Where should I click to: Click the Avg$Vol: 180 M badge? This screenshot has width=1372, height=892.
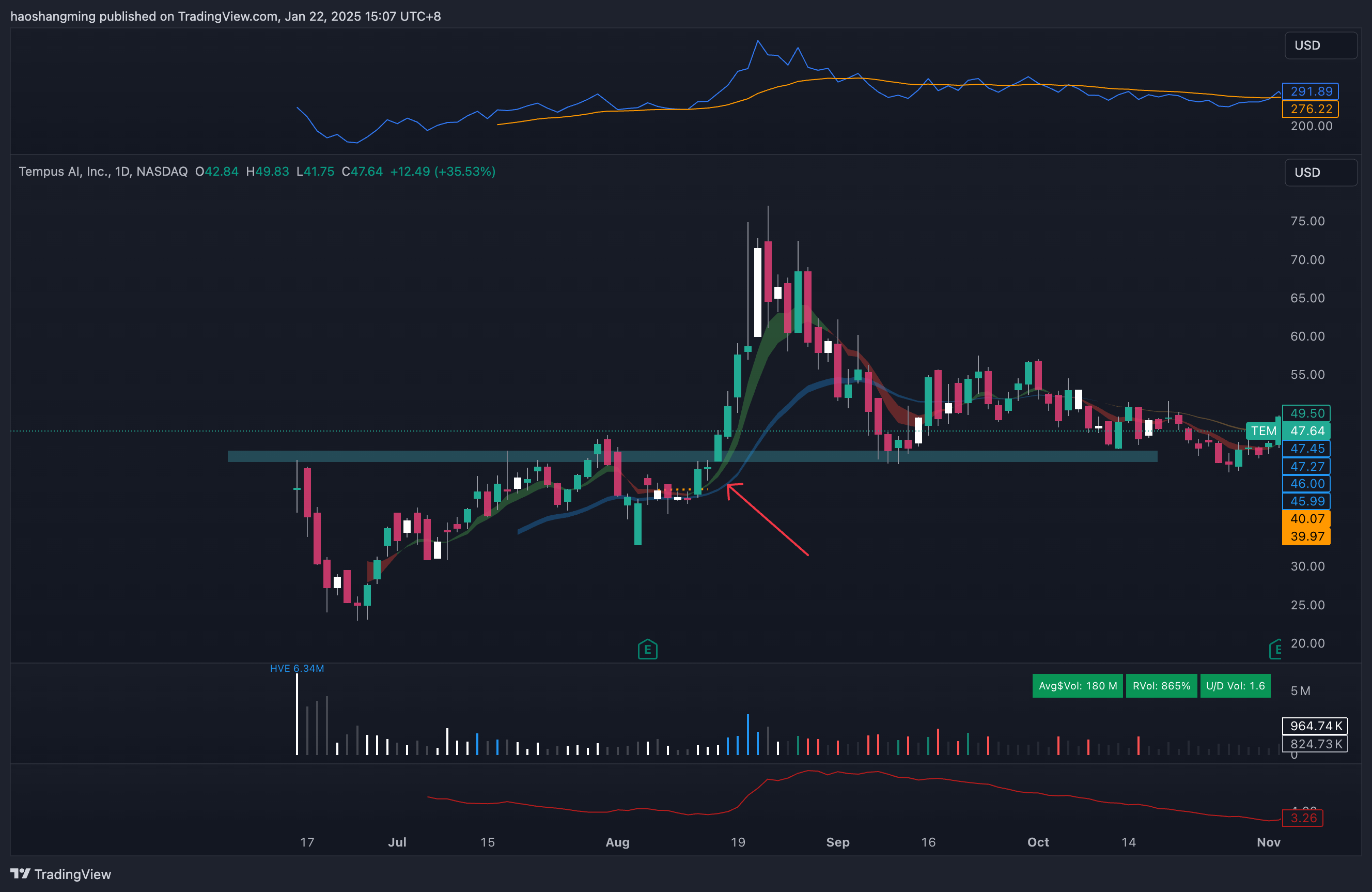tap(1078, 686)
